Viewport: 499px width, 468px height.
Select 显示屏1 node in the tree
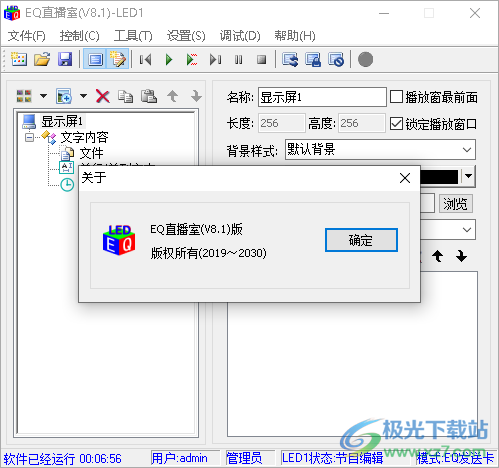point(62,121)
